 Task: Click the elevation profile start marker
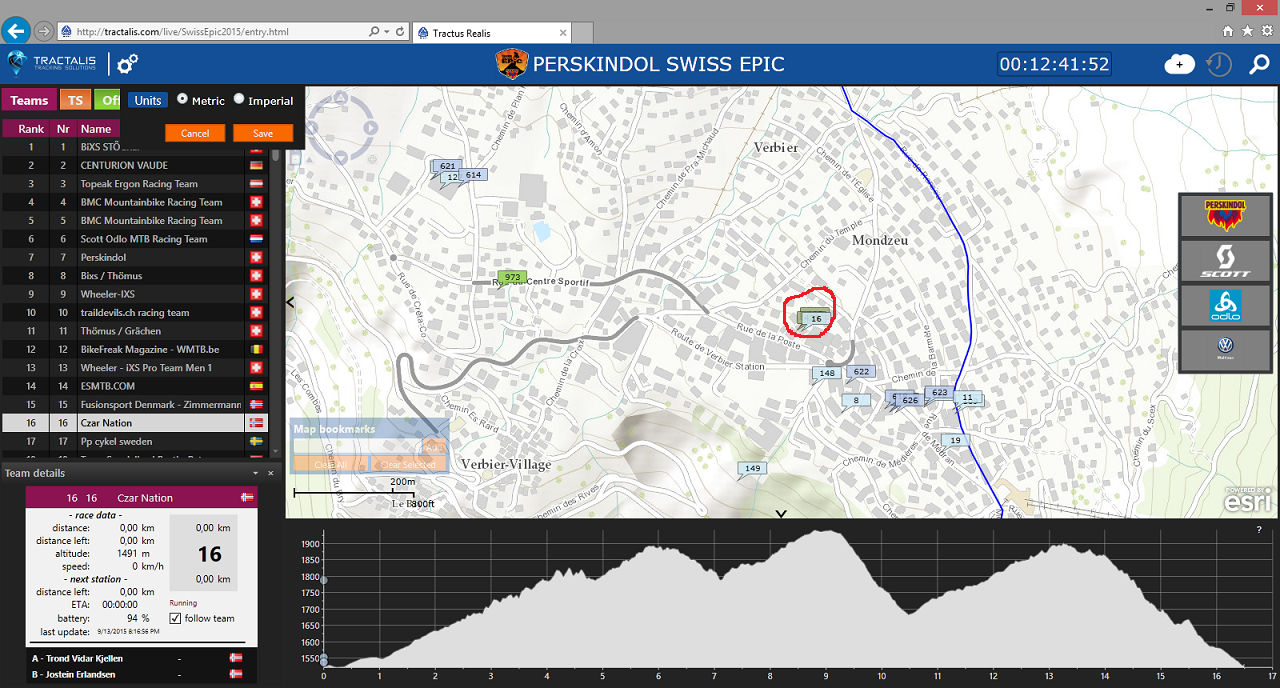(323, 660)
